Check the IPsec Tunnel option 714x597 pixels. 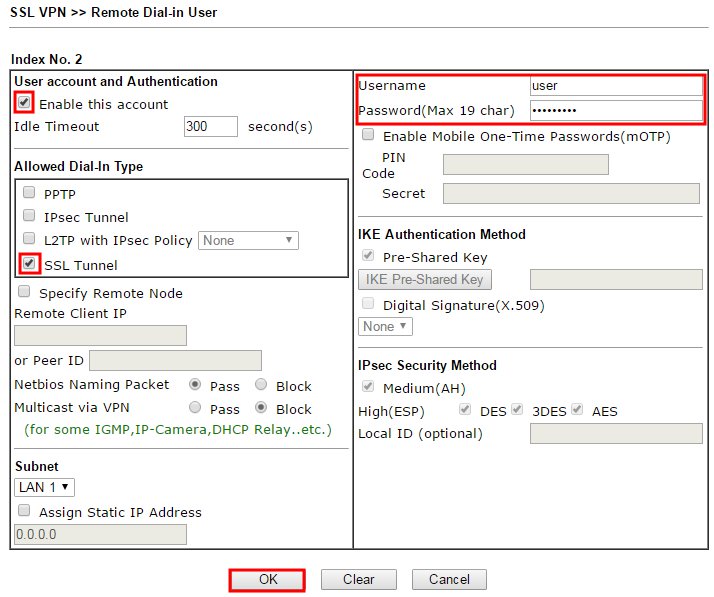tap(29, 215)
